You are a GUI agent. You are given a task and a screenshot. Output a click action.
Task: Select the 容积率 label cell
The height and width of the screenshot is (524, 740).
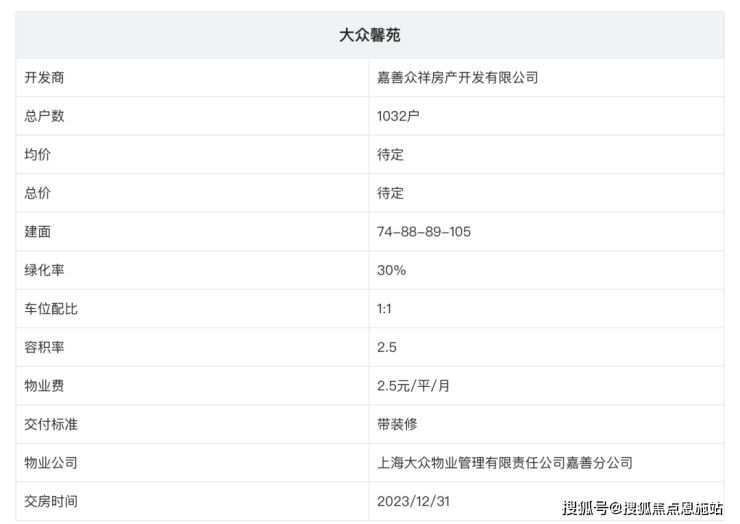(192, 347)
